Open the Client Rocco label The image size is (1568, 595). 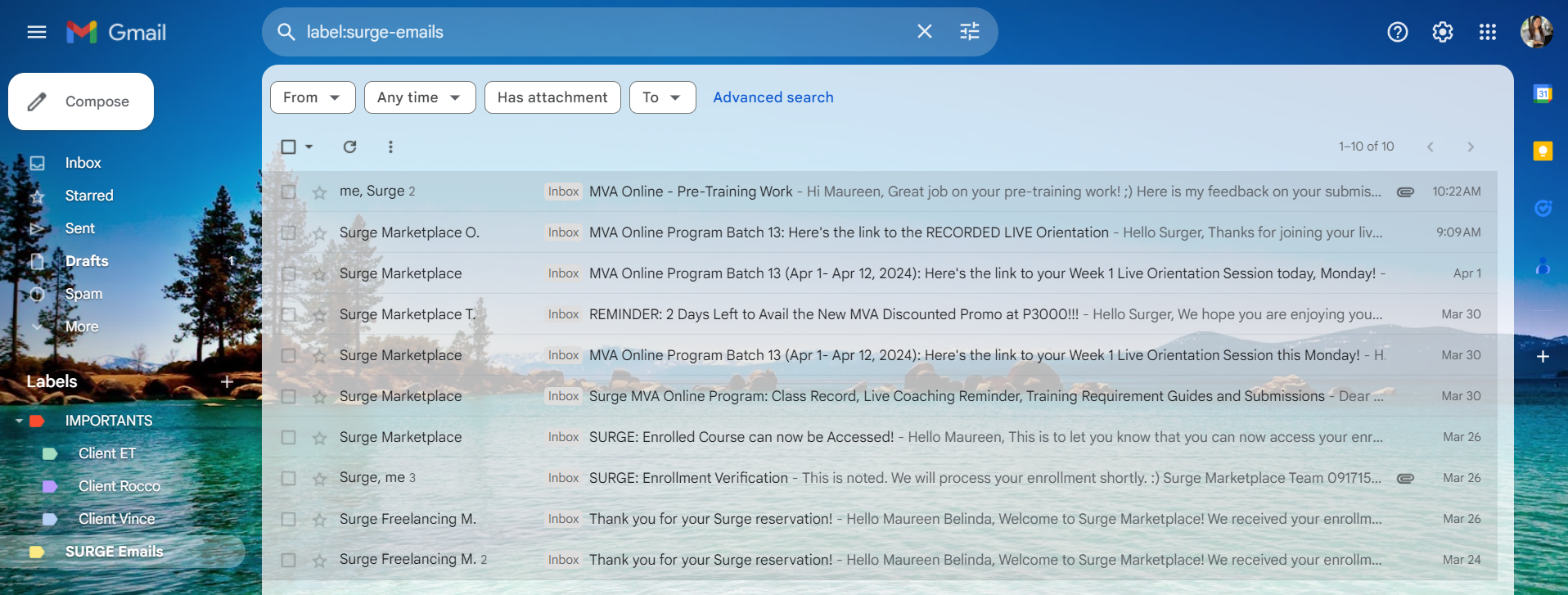pyautogui.click(x=119, y=486)
